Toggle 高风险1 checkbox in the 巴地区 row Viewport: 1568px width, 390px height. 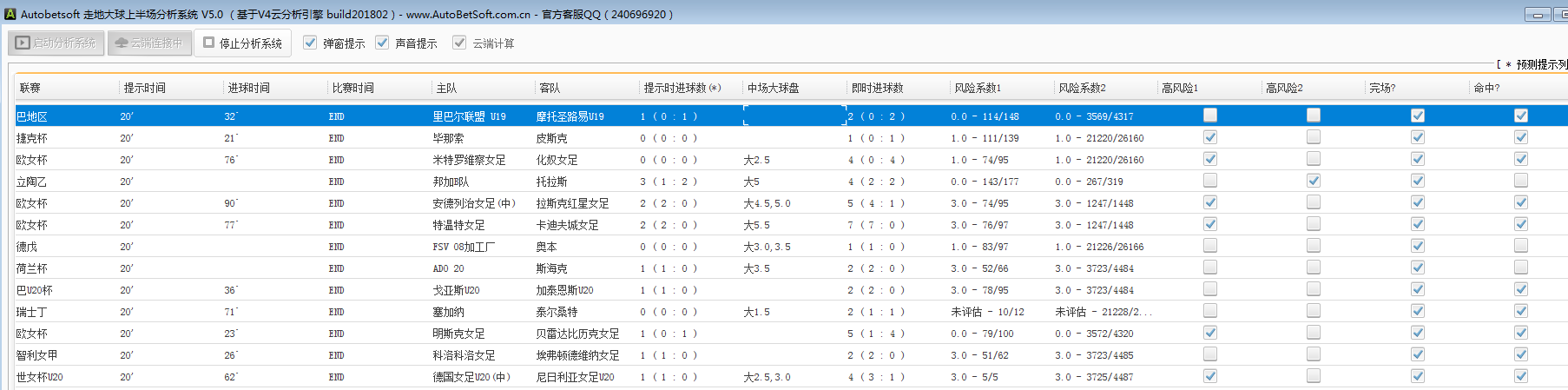coord(1210,116)
